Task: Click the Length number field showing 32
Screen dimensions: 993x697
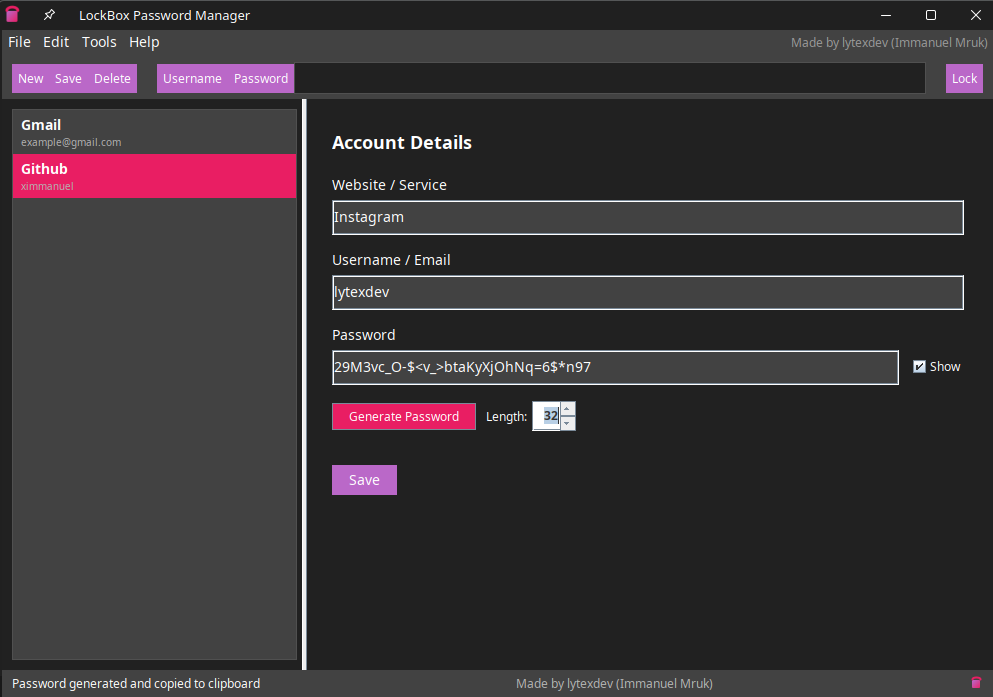Action: pyautogui.click(x=547, y=417)
